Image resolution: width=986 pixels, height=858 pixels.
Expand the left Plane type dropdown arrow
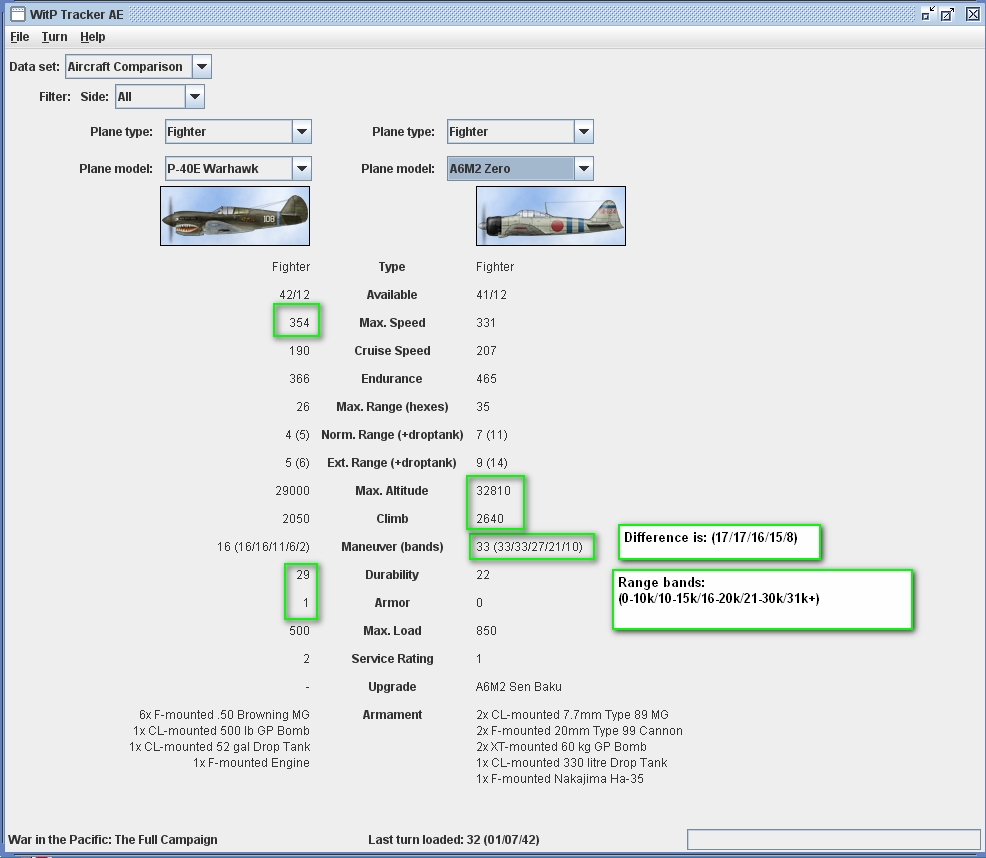click(x=302, y=131)
